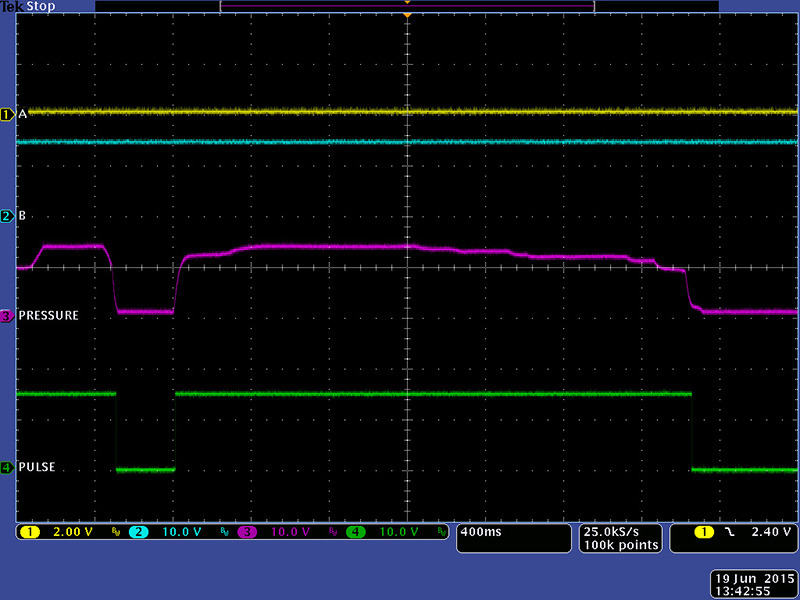This screenshot has height=600, width=800.
Task: Select the channel 3 PRESSURE marker
Action: click(7, 316)
